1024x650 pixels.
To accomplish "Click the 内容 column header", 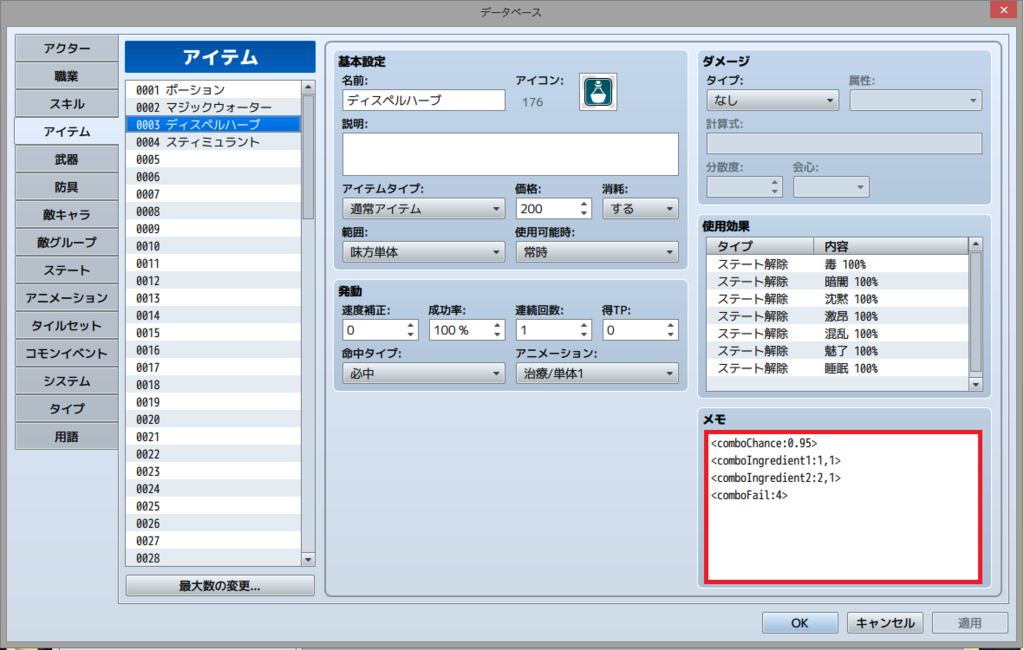I will (x=891, y=246).
